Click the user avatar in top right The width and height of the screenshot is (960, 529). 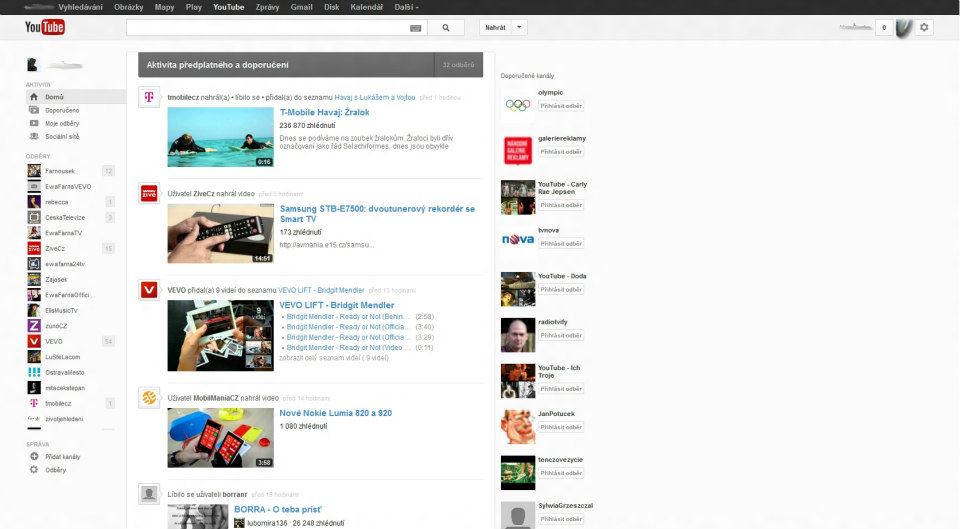point(904,27)
